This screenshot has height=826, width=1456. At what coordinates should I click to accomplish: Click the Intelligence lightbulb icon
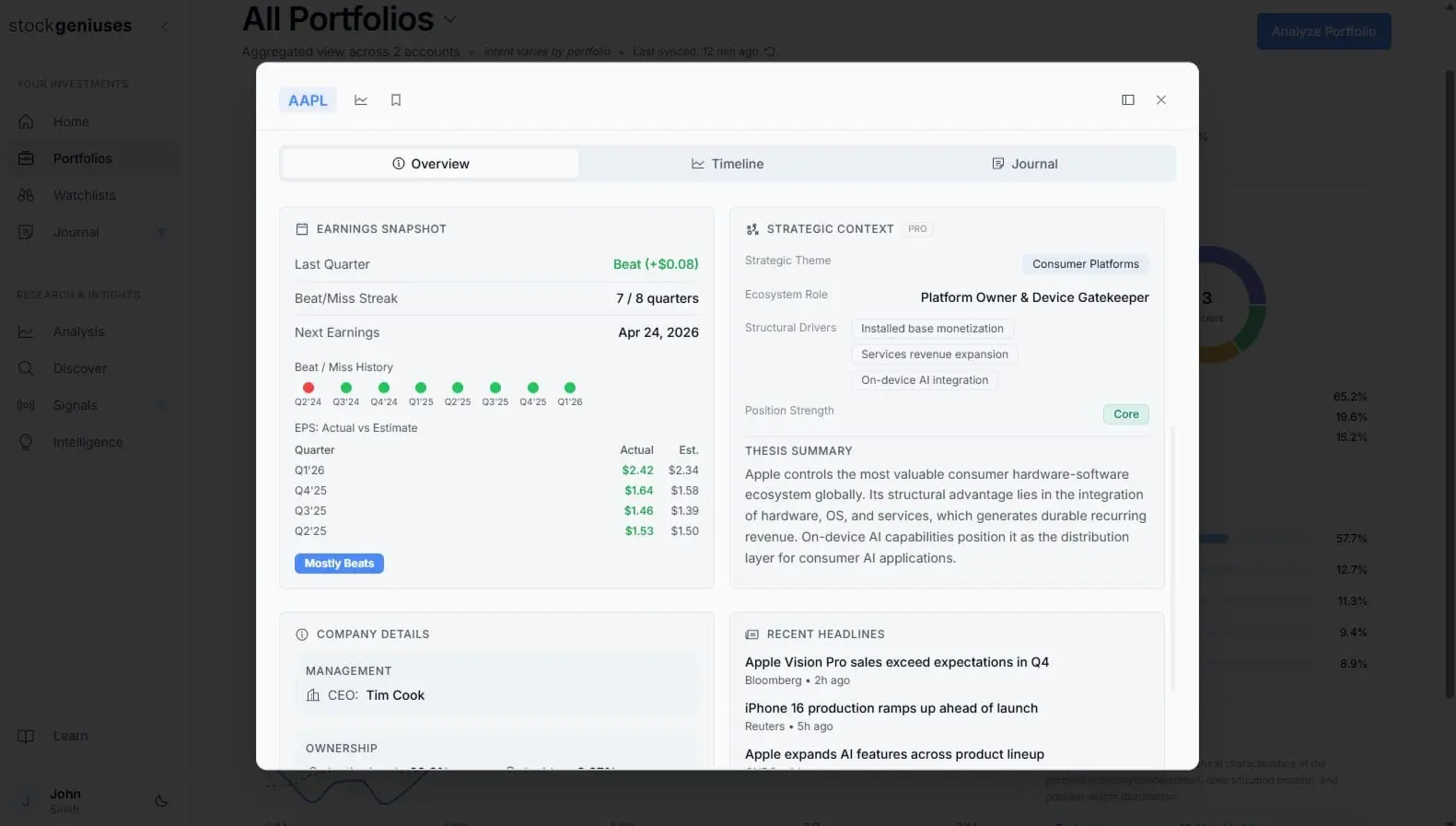click(x=26, y=442)
